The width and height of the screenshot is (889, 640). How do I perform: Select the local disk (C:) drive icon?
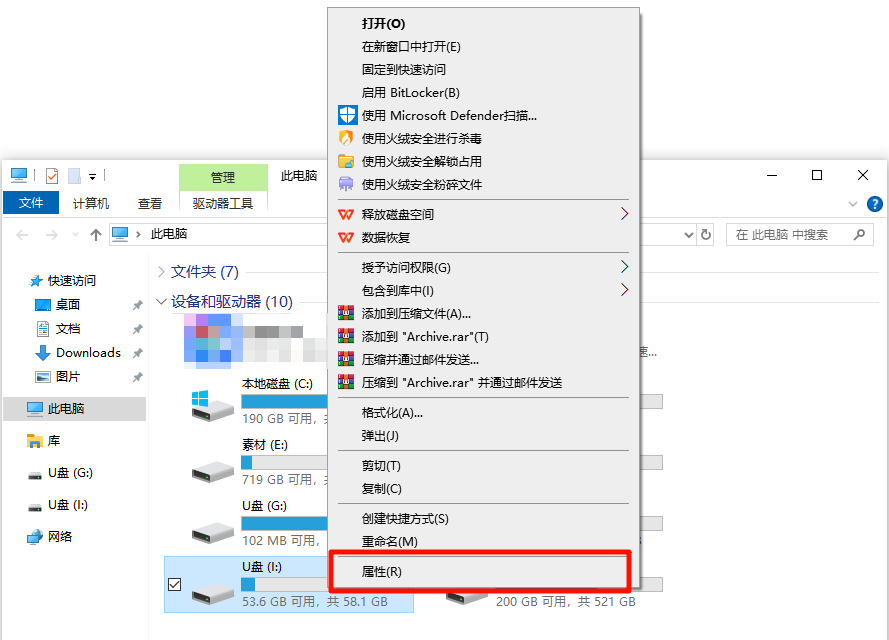(213, 405)
